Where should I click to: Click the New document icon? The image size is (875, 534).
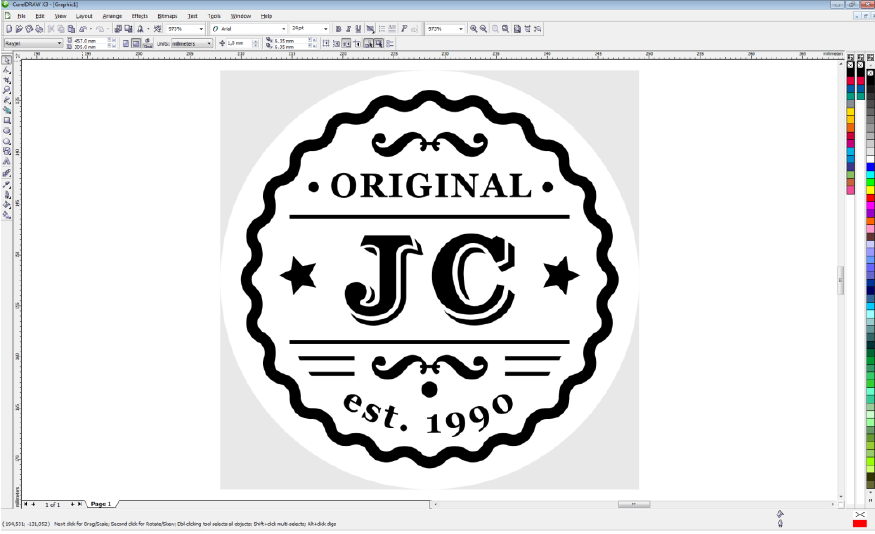point(9,29)
